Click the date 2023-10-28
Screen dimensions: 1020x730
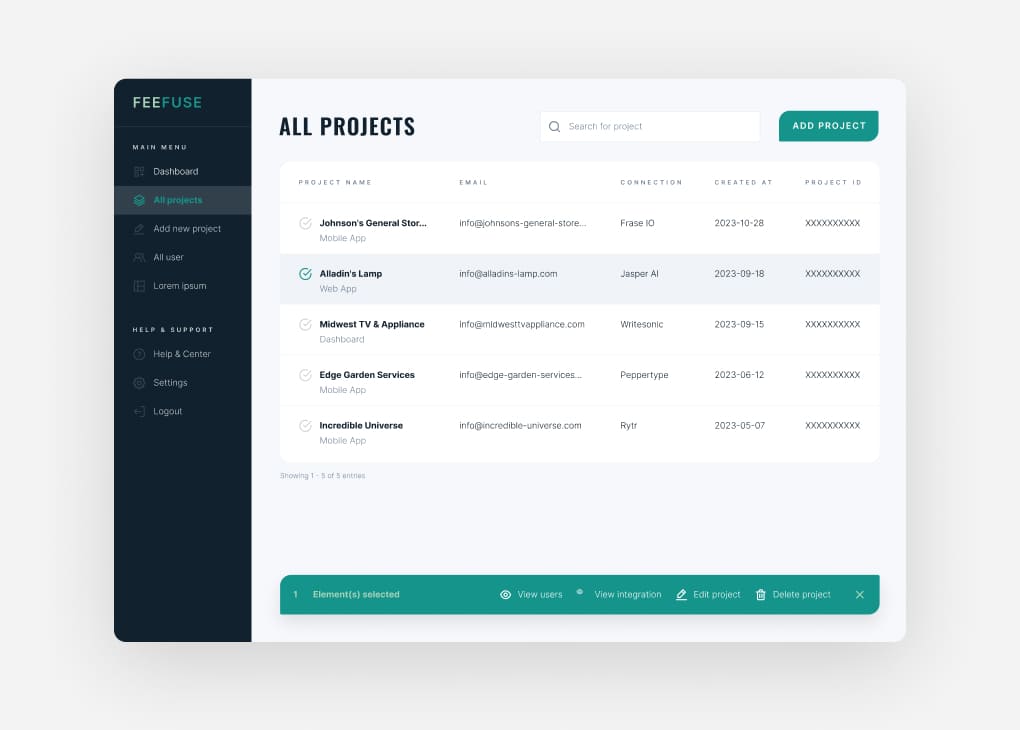[739, 223]
